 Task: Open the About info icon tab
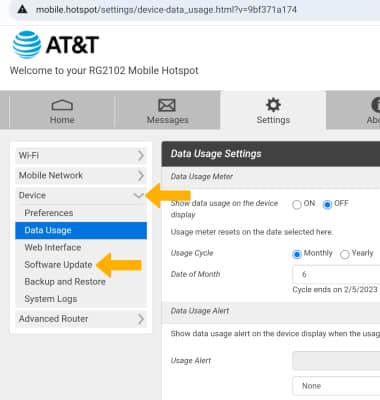[x=375, y=105]
